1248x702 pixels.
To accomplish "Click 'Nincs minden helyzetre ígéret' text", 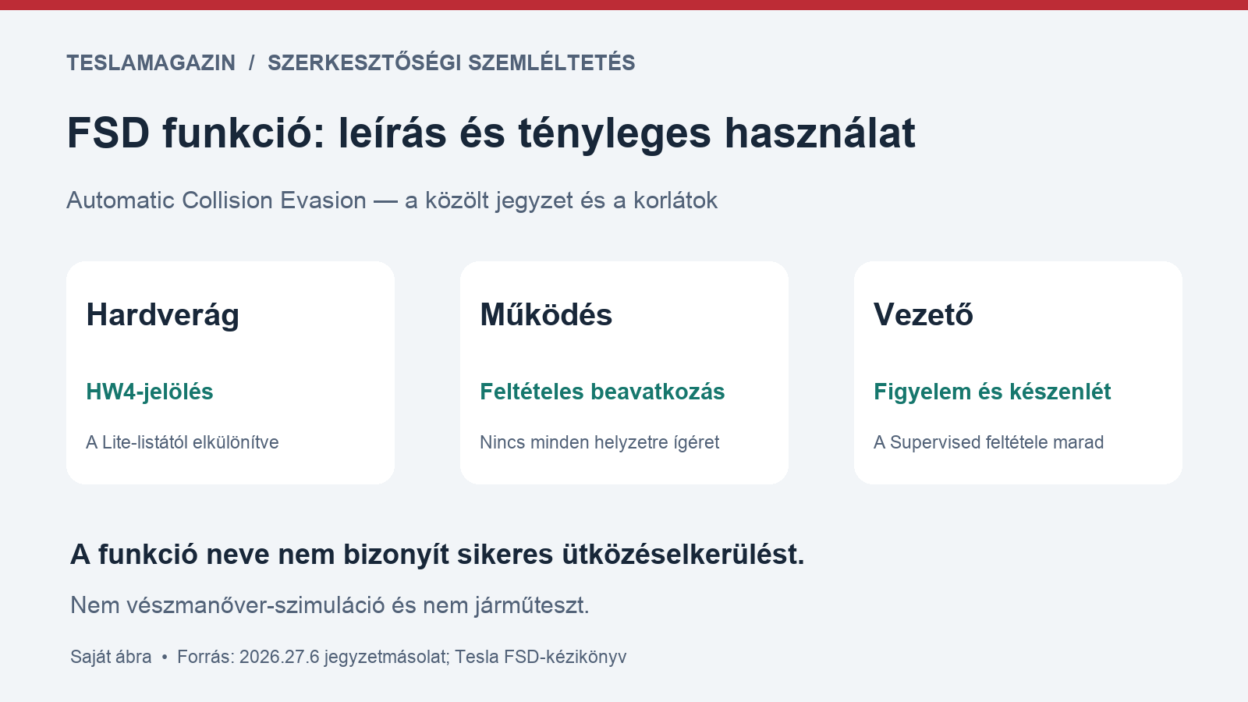I will point(600,442).
